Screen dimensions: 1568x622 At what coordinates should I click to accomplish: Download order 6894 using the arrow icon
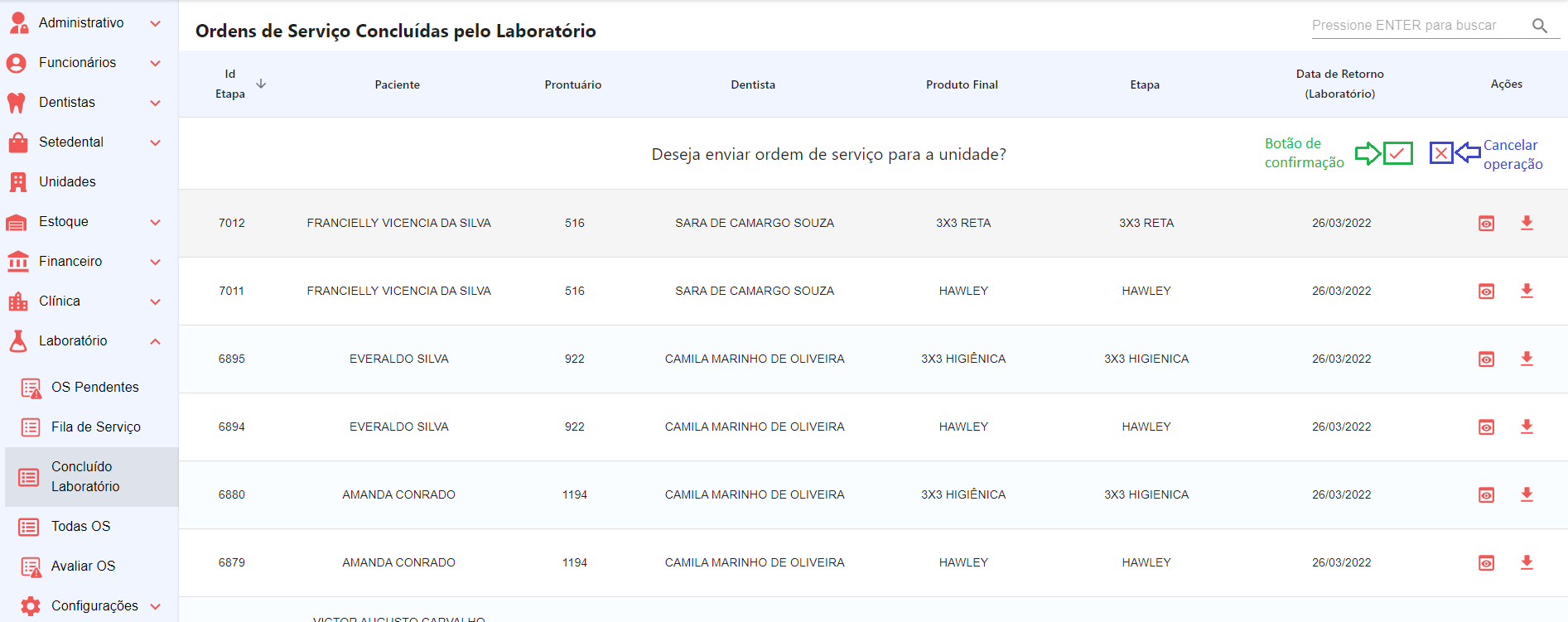(1527, 427)
